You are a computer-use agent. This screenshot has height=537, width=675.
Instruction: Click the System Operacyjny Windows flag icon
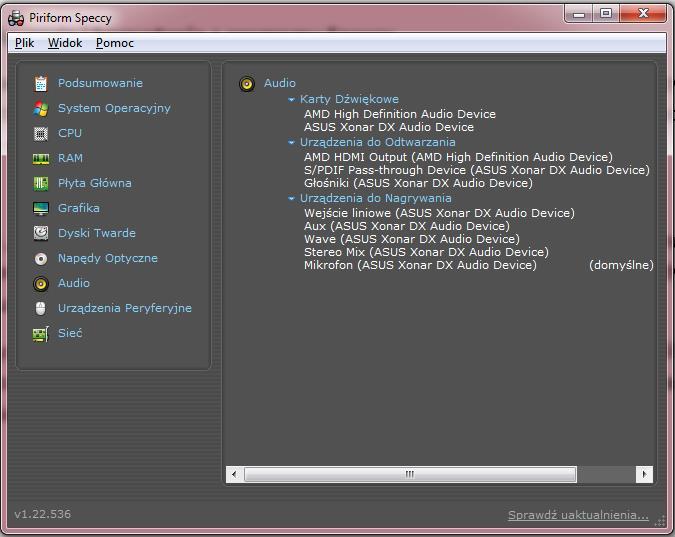tap(41, 108)
